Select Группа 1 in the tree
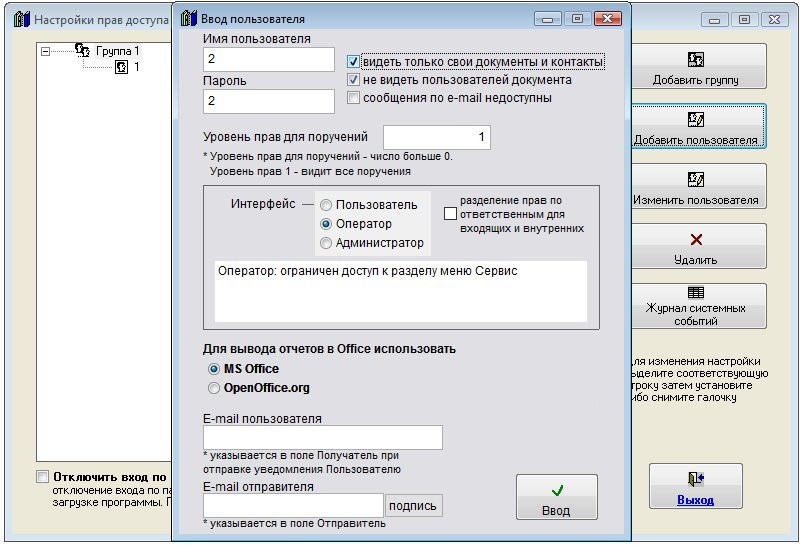This screenshot has height=546, width=802. point(118,51)
